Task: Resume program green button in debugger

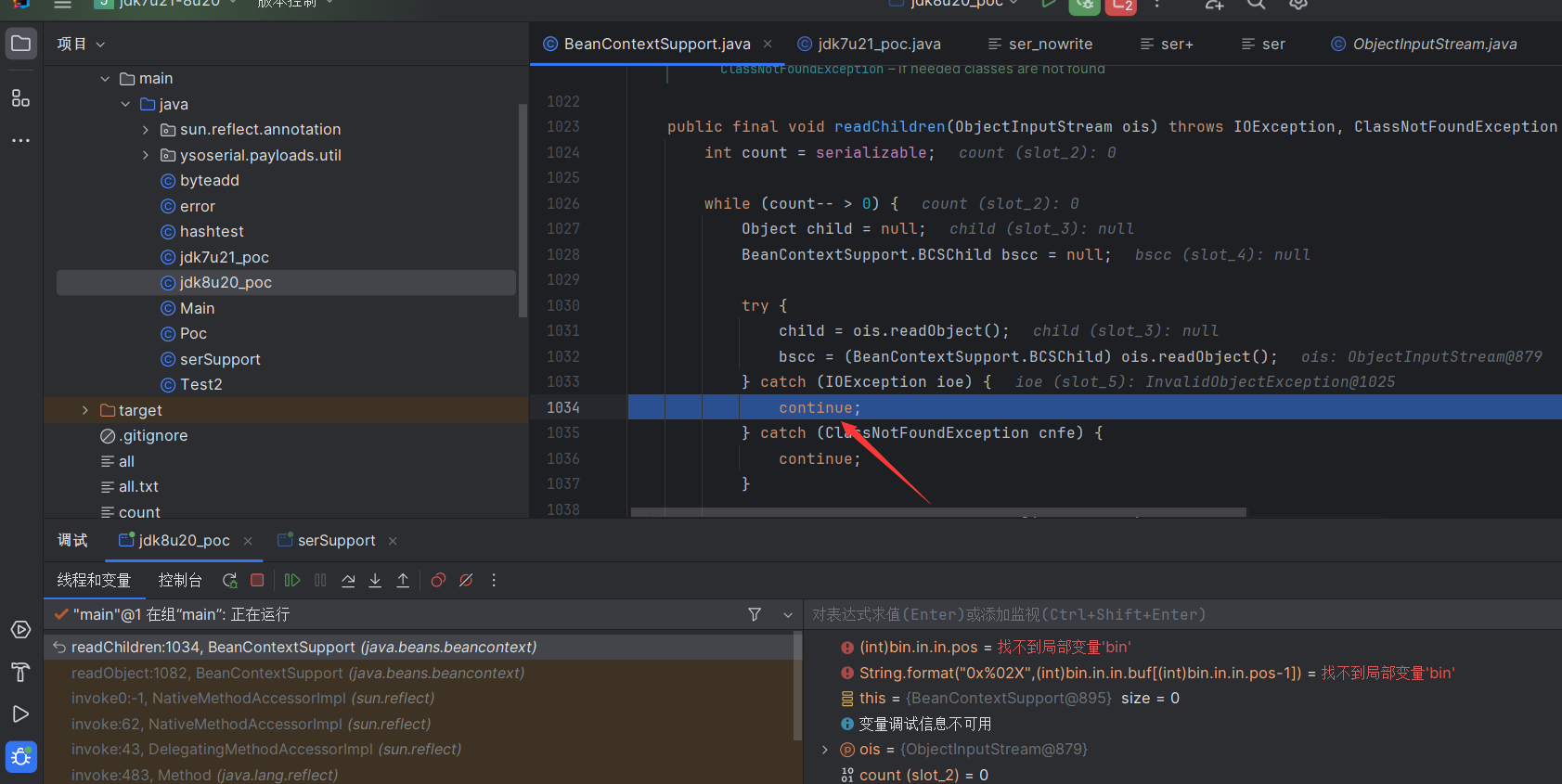Action: 292,580
